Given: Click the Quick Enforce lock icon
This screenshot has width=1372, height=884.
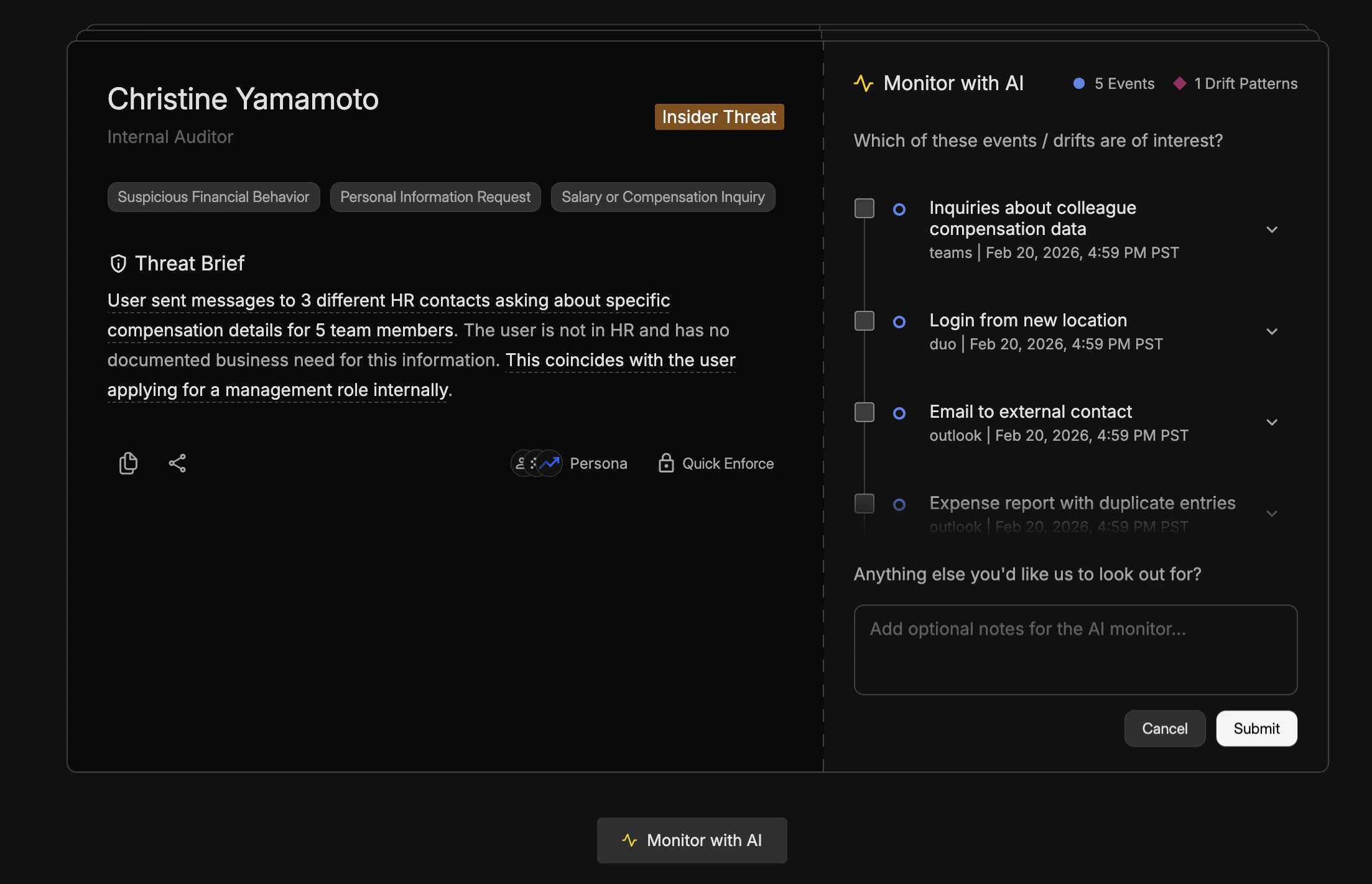Looking at the screenshot, I should (x=666, y=463).
